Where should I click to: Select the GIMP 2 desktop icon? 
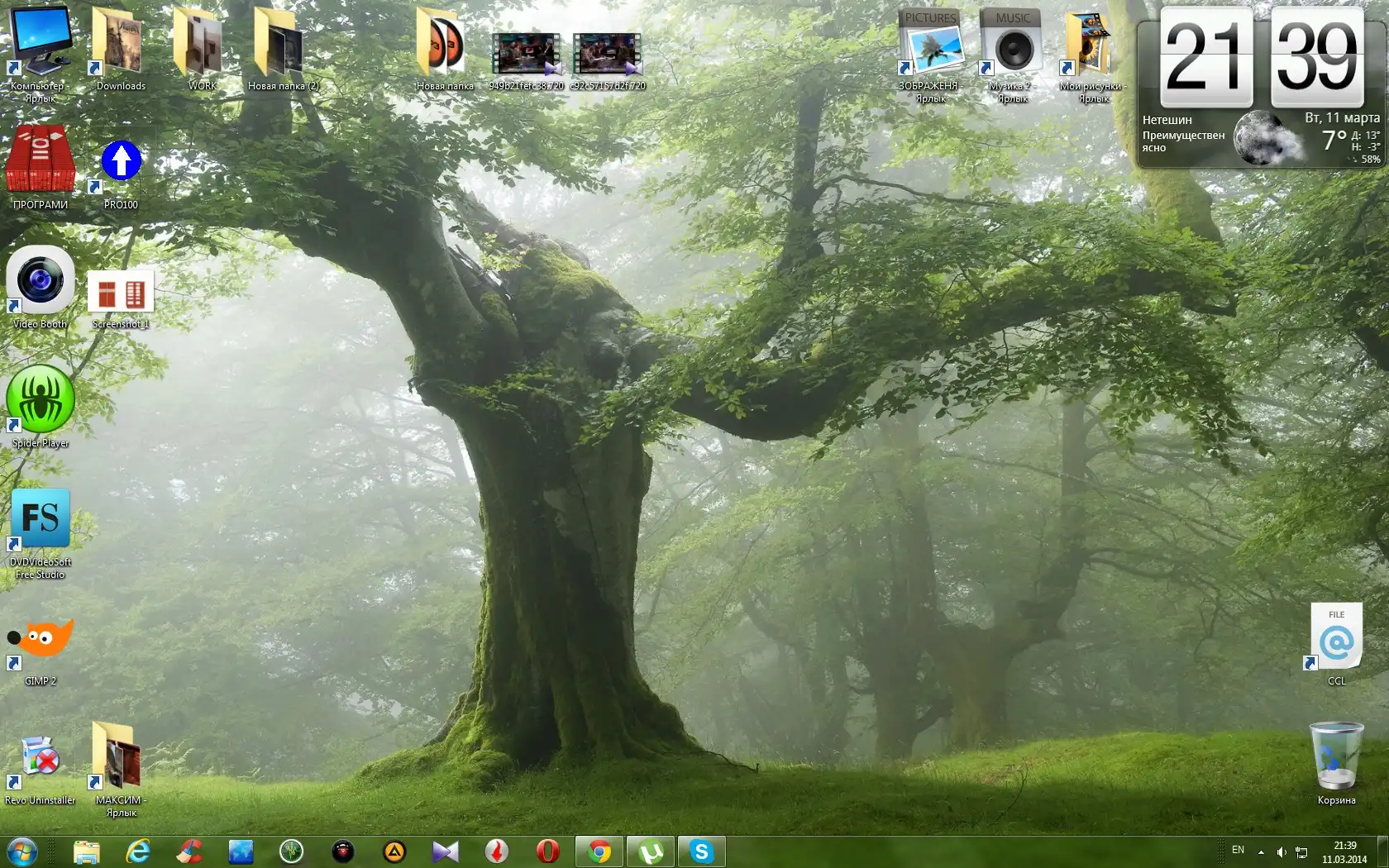point(40,641)
